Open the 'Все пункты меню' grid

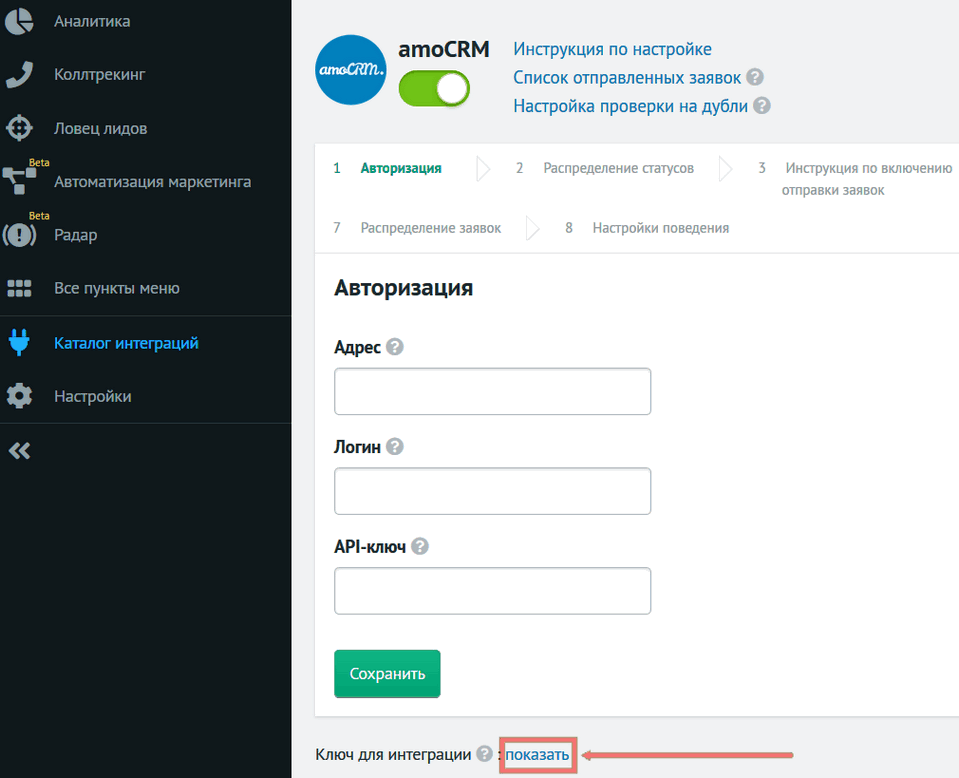click(19, 289)
